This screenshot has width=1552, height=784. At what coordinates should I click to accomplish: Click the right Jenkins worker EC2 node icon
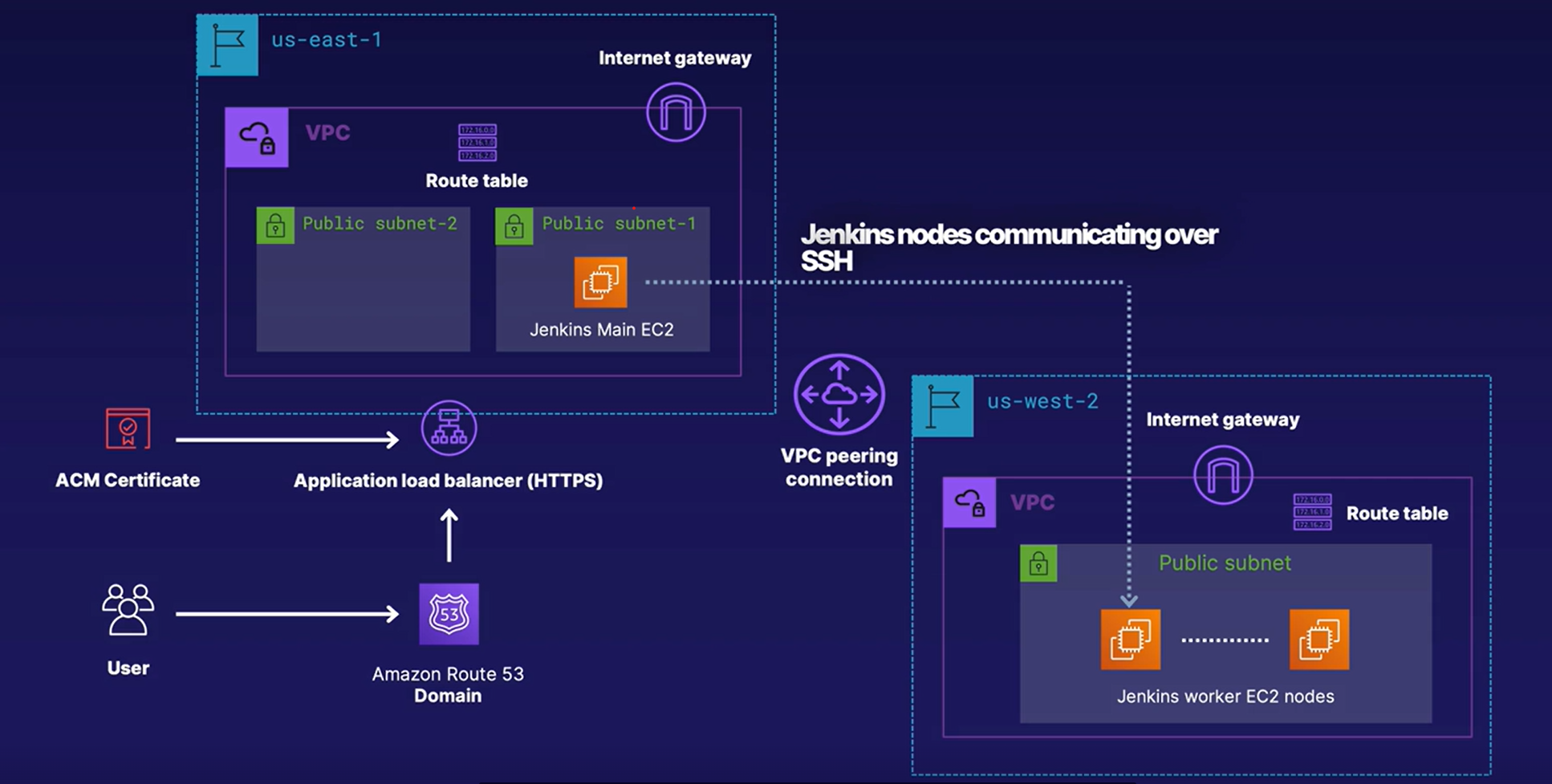pyautogui.click(x=1319, y=640)
